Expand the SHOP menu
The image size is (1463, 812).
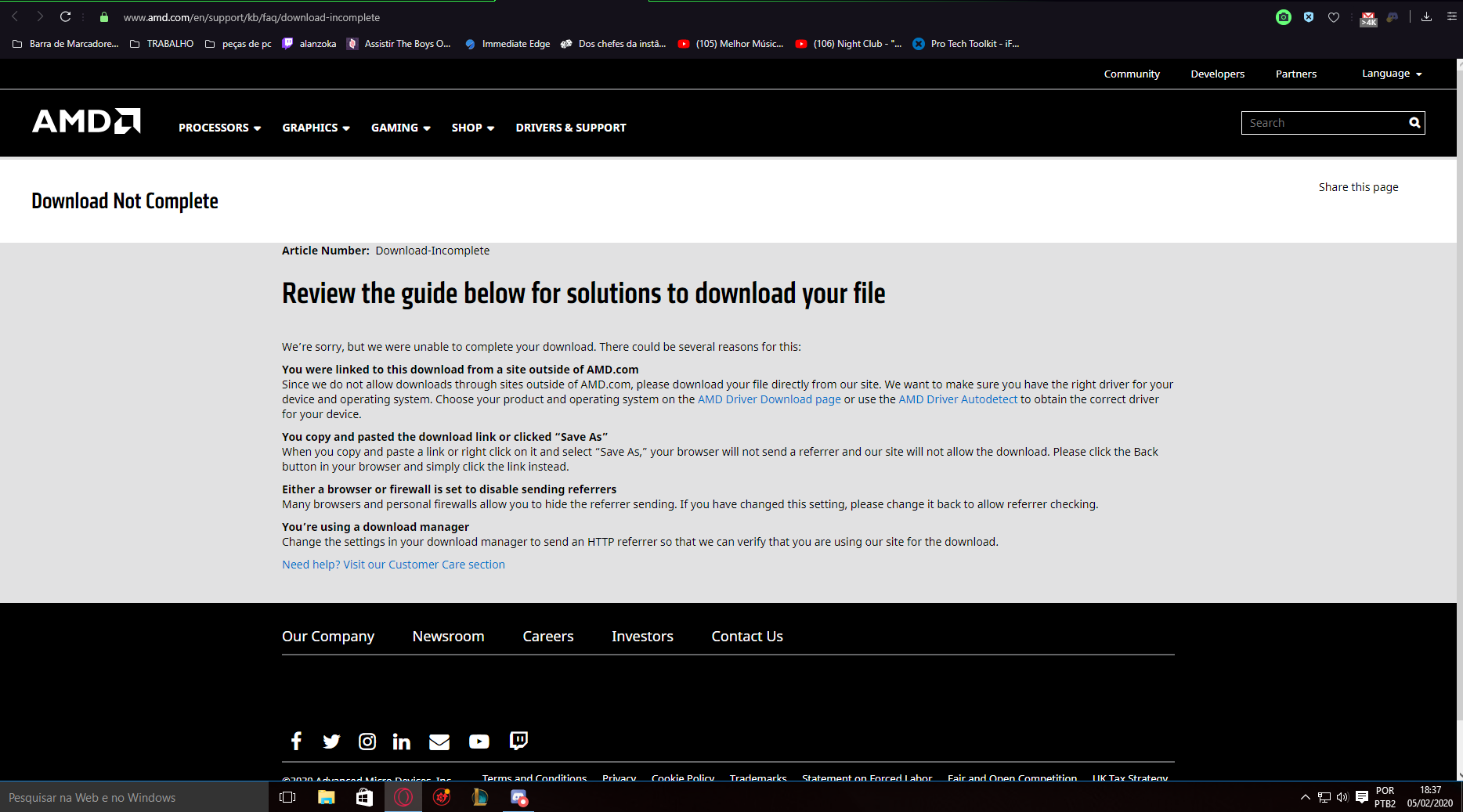coord(472,128)
